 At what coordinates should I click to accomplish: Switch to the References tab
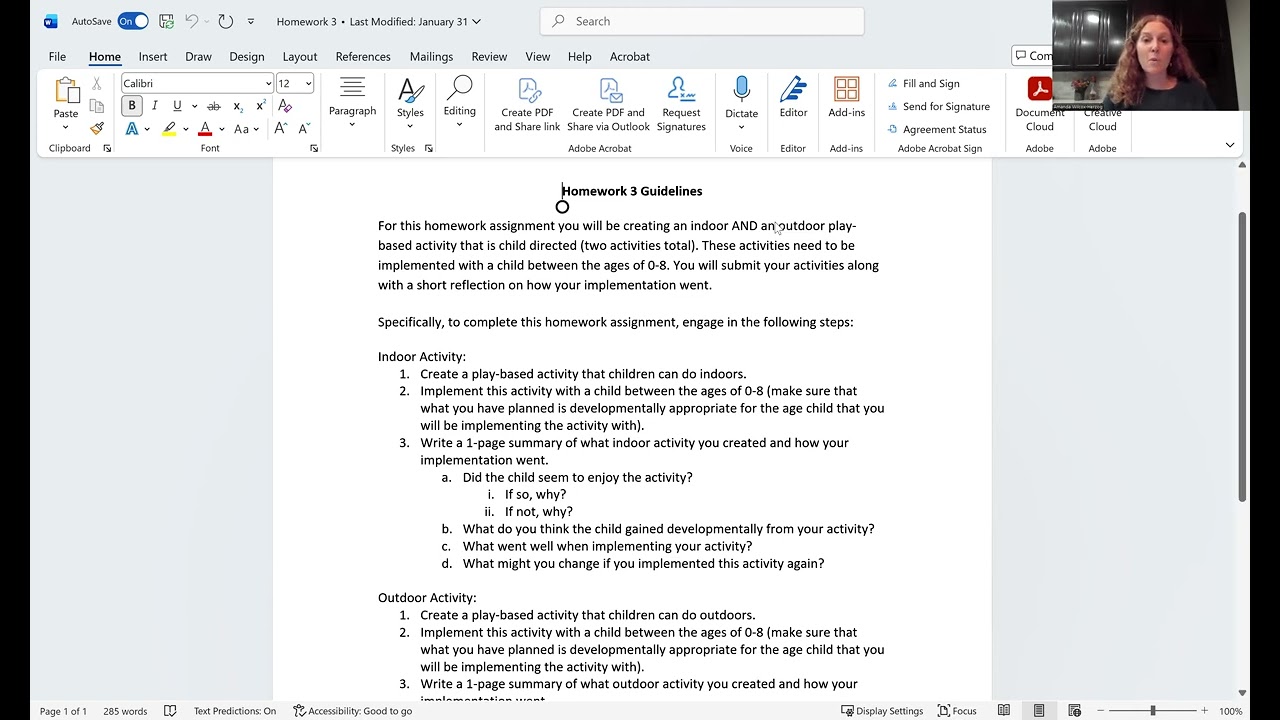pyautogui.click(x=363, y=57)
